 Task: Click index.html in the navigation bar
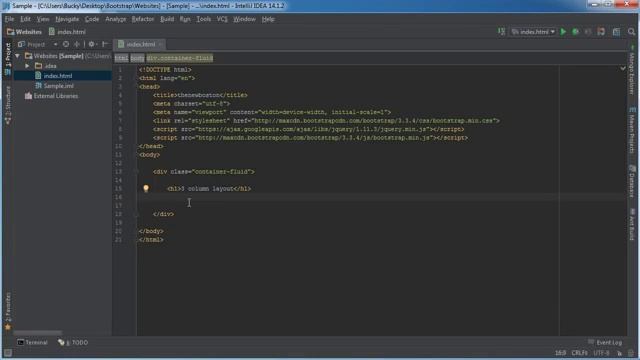[67, 32]
